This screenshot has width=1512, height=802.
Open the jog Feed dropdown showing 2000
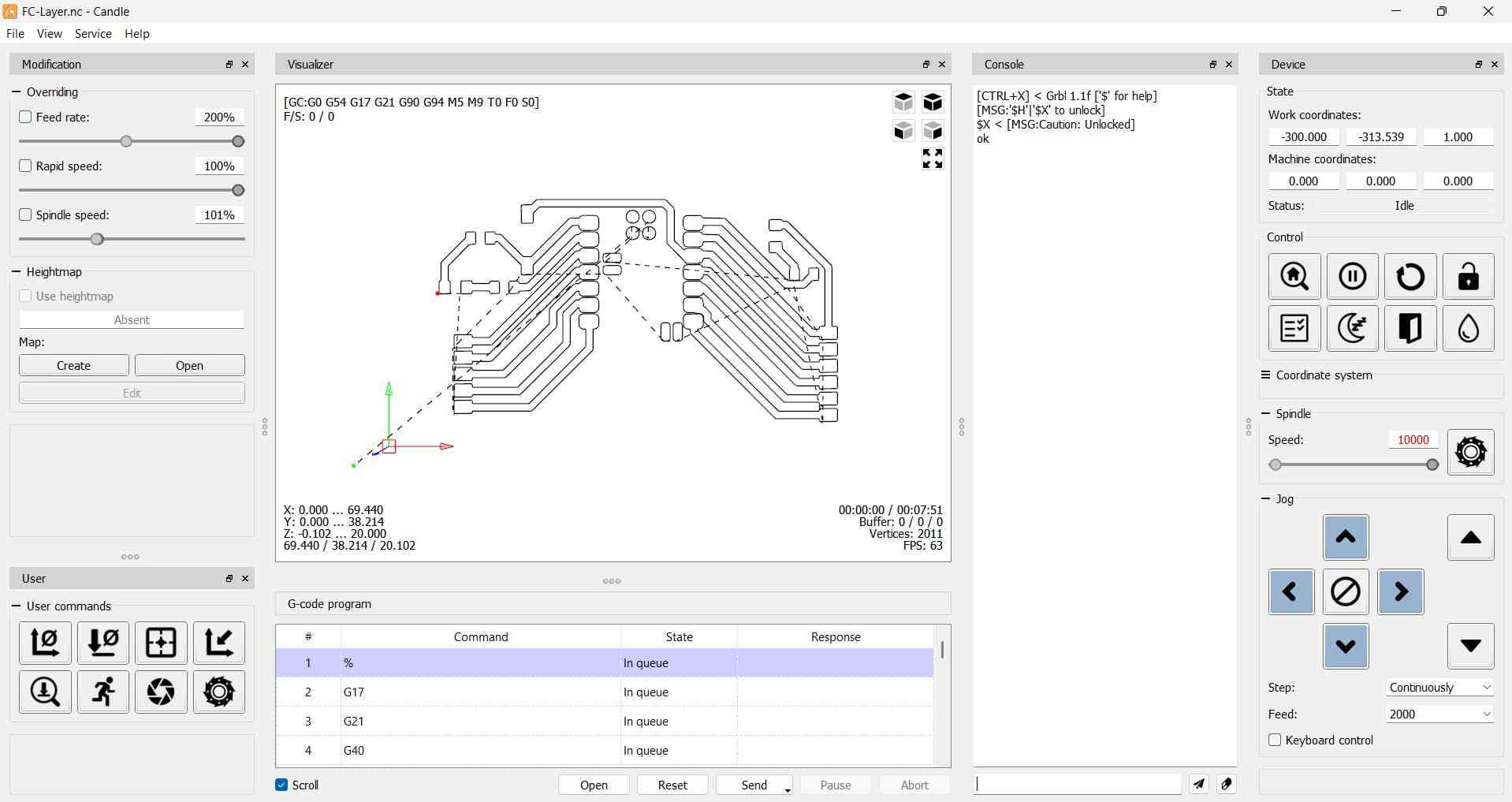(1439, 714)
